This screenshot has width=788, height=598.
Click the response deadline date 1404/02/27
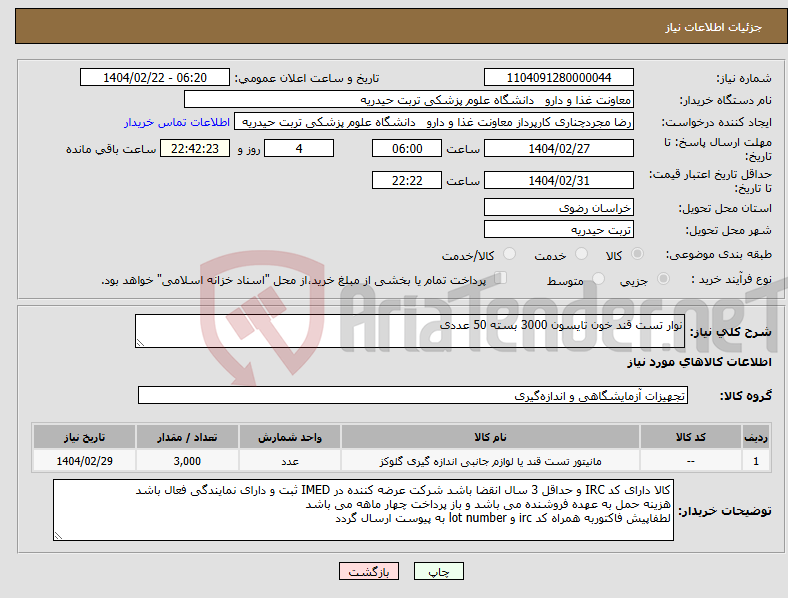pos(558,148)
